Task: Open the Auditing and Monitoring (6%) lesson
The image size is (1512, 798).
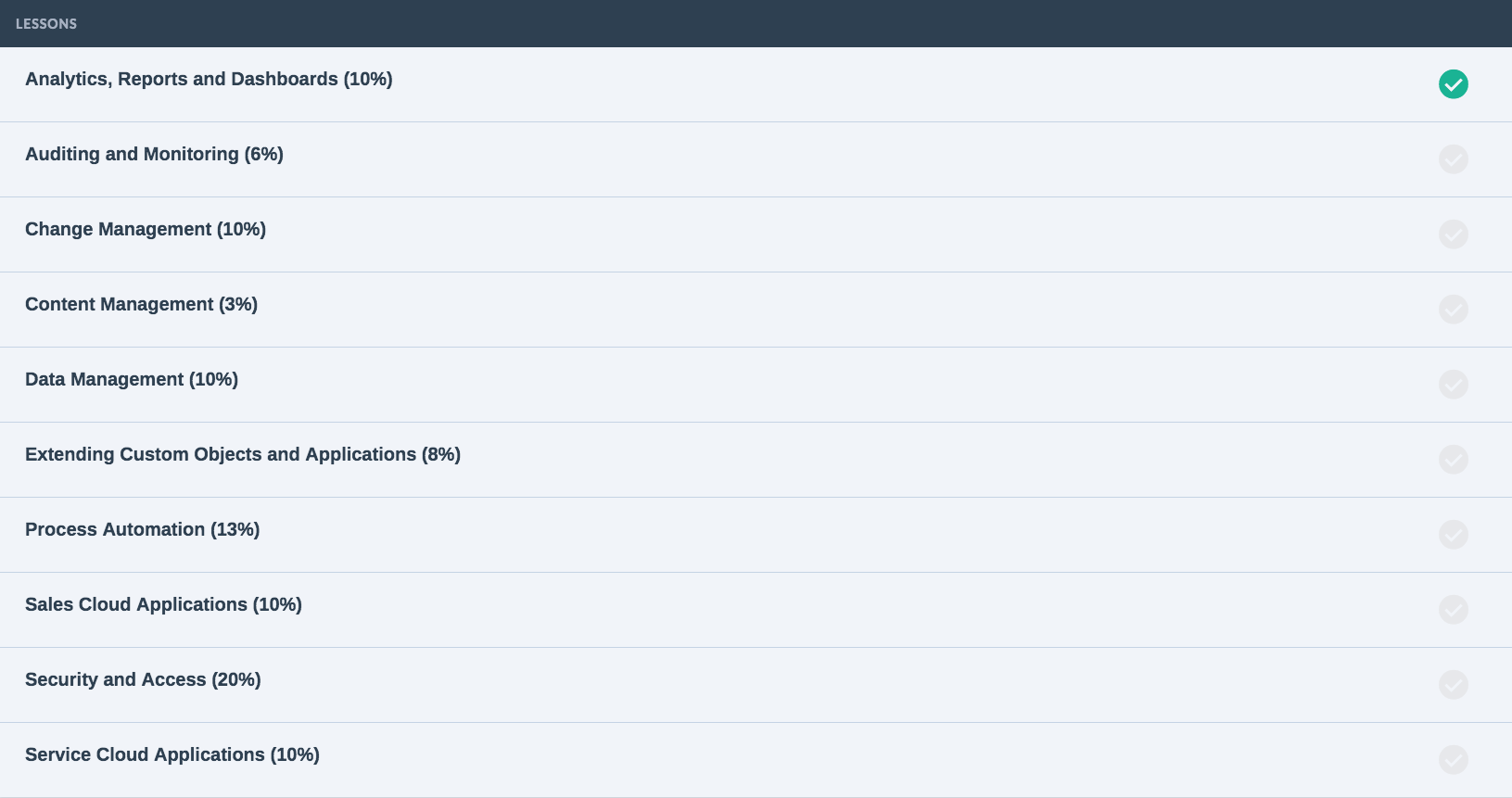Action: pos(154,155)
